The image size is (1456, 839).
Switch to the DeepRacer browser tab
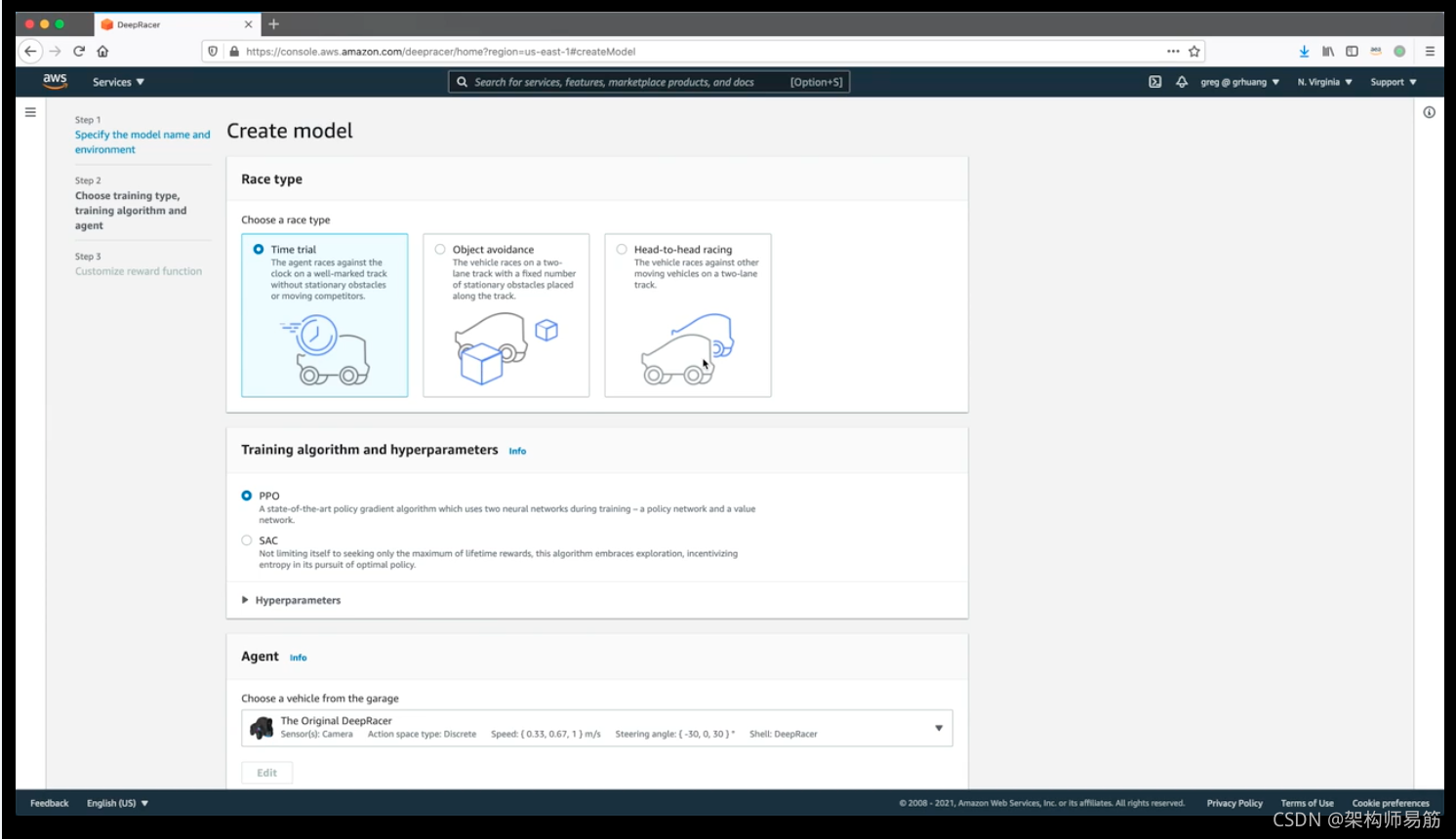click(x=177, y=24)
